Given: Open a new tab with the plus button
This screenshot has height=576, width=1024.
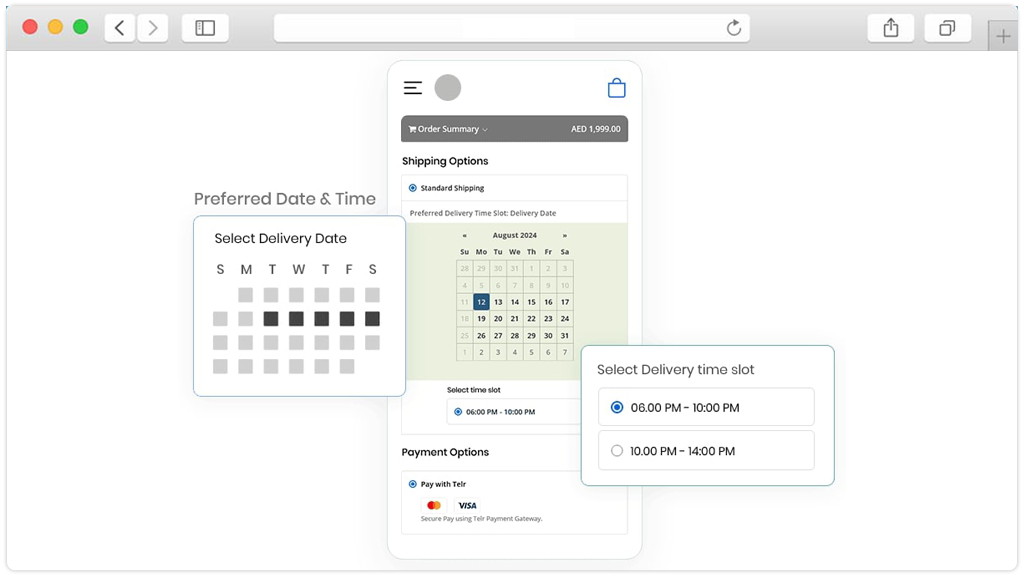Looking at the screenshot, I should click(1001, 34).
